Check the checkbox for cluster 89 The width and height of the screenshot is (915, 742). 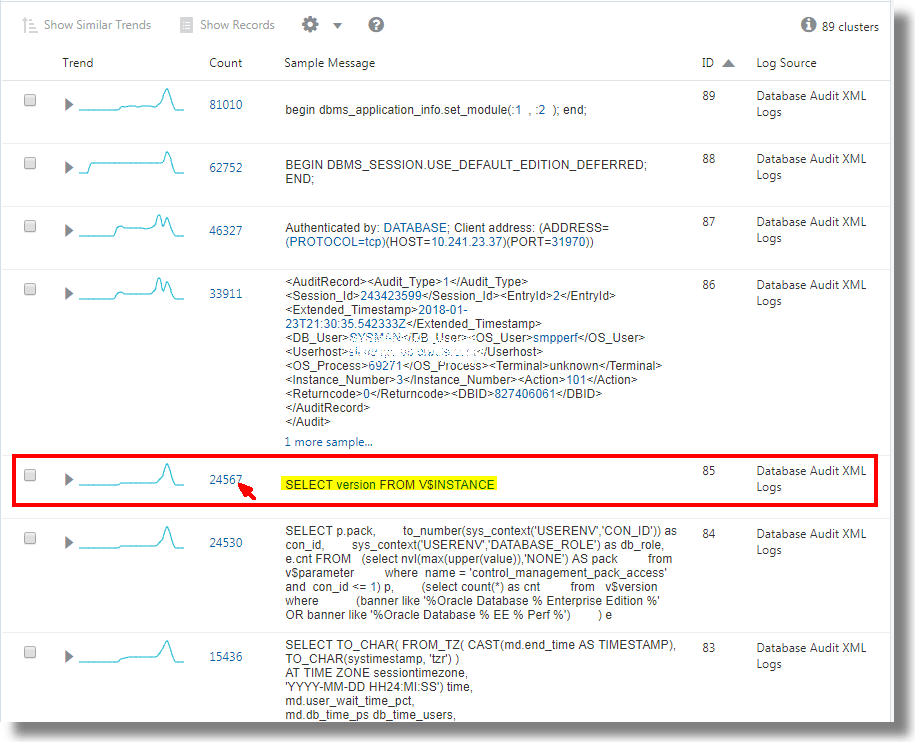[29, 99]
